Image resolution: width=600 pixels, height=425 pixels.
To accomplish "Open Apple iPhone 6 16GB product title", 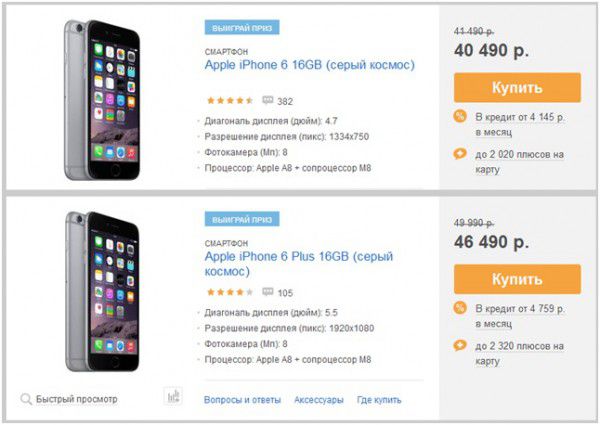I will coord(310,65).
